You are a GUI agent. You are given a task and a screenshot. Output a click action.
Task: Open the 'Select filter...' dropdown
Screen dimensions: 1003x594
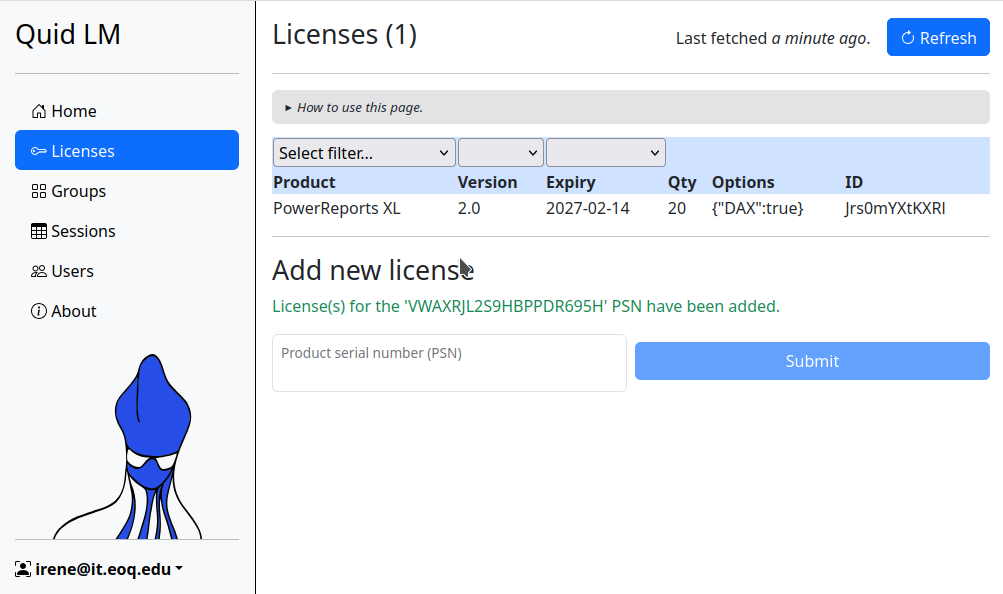[x=364, y=153]
